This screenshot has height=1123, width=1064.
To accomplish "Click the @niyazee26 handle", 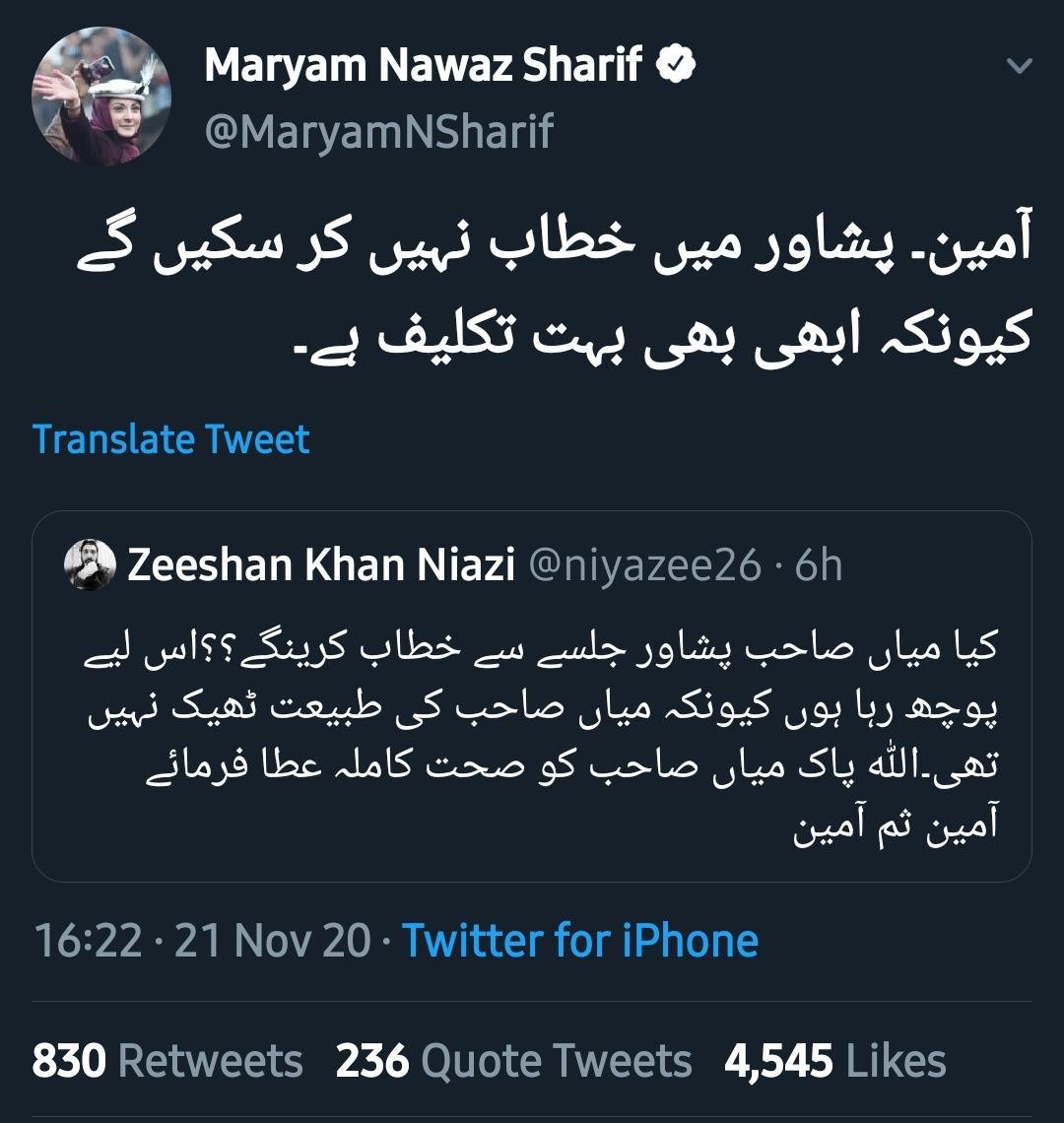I will tap(645, 565).
